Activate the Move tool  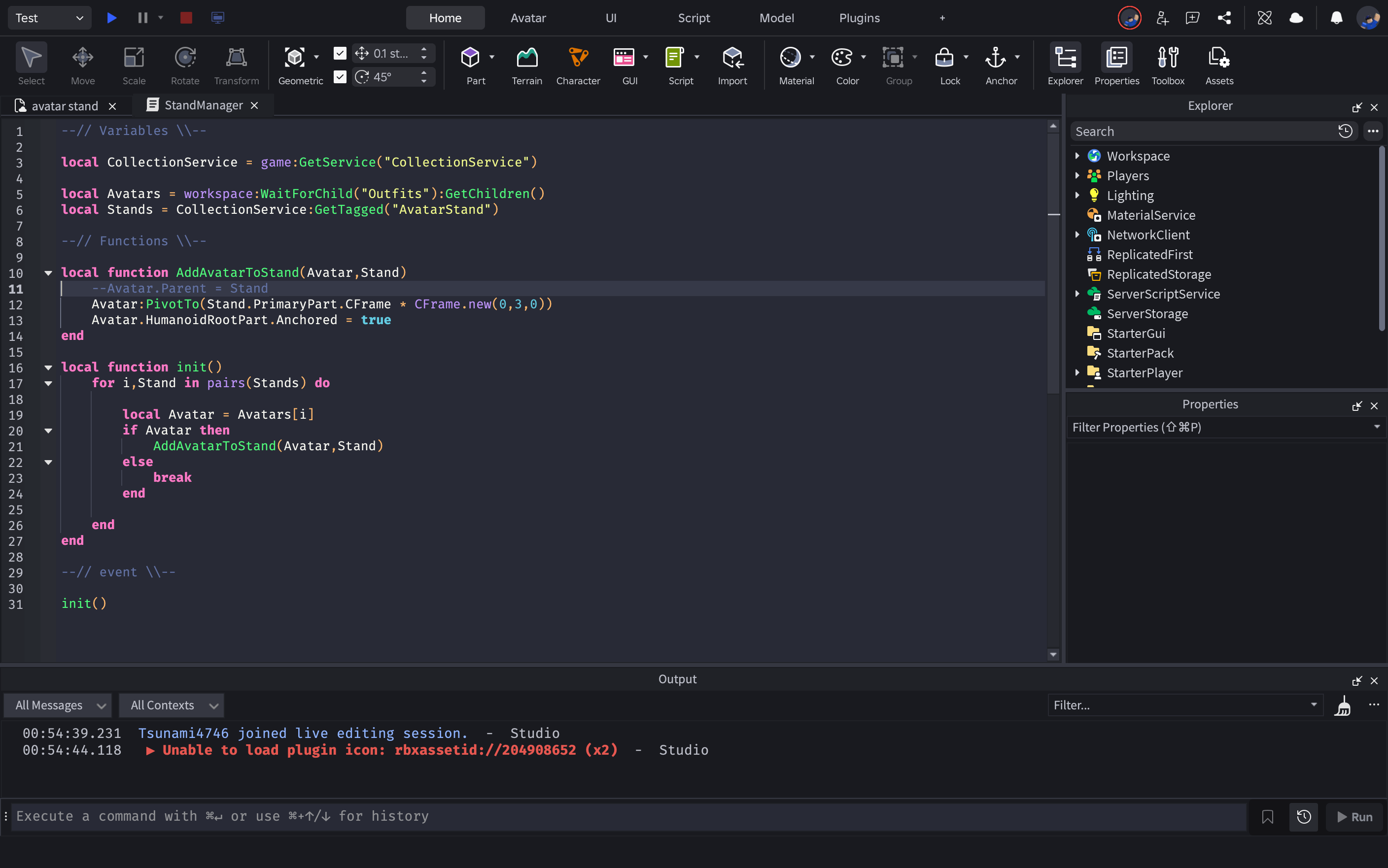tap(83, 64)
